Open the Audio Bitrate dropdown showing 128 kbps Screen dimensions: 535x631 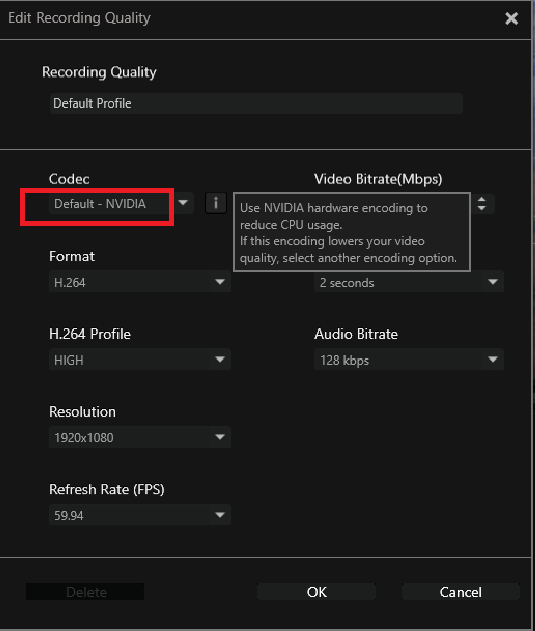click(409, 360)
